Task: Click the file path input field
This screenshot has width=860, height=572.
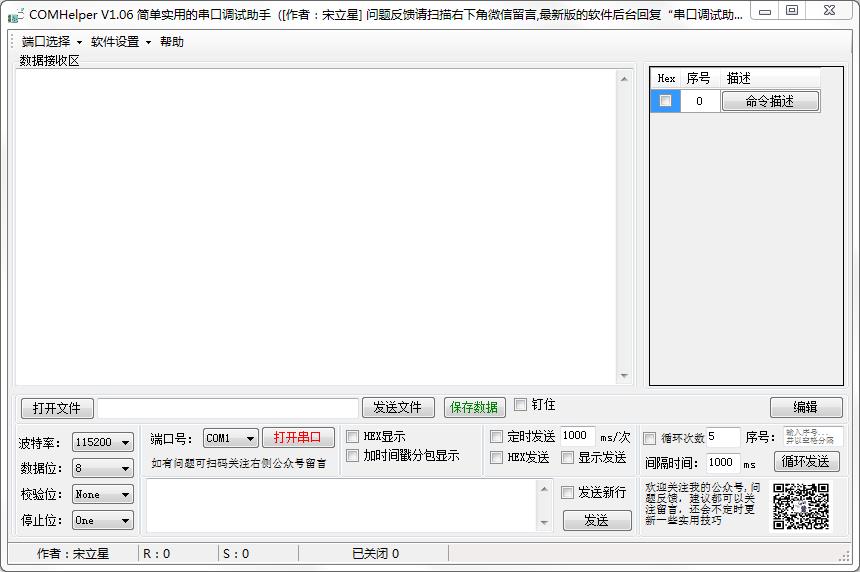Action: pos(228,408)
